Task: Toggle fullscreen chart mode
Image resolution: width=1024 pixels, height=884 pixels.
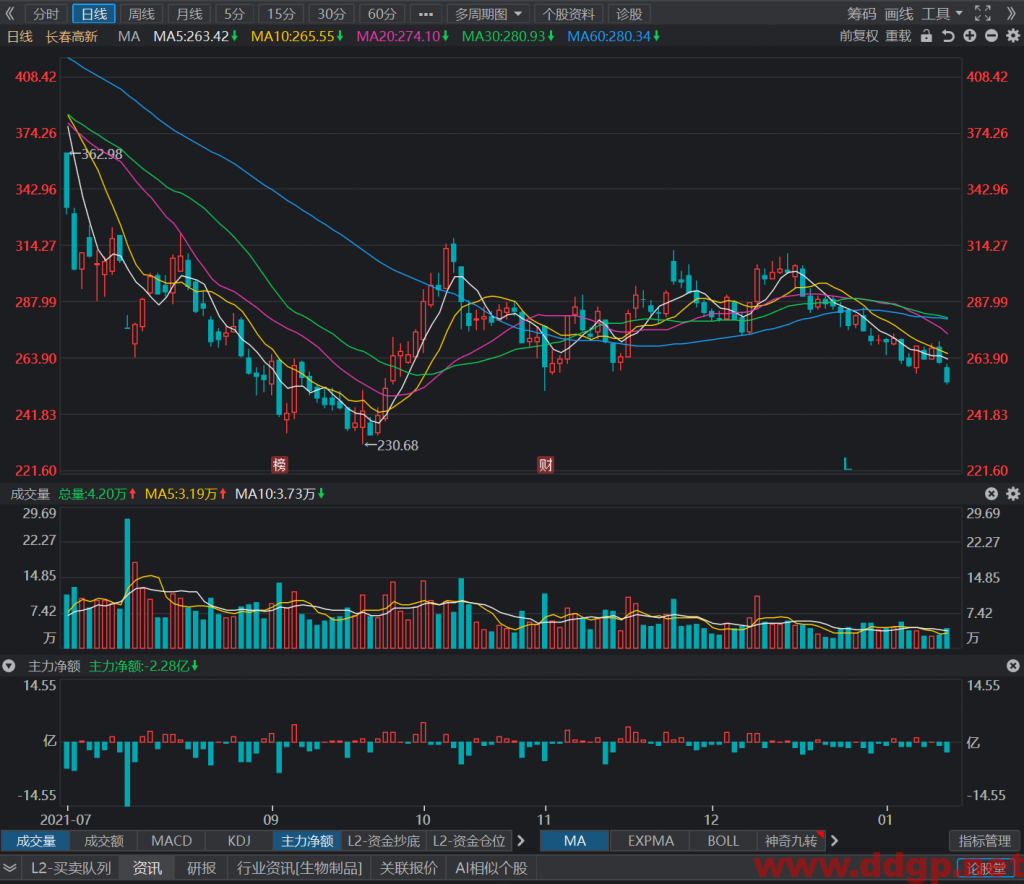Action: (983, 13)
